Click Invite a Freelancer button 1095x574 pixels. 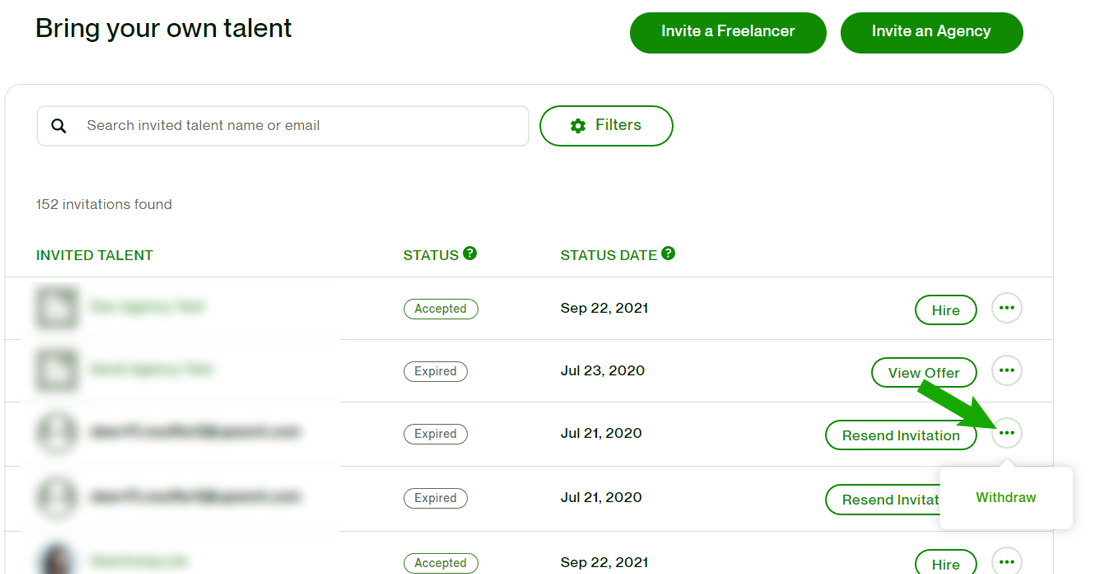[727, 32]
